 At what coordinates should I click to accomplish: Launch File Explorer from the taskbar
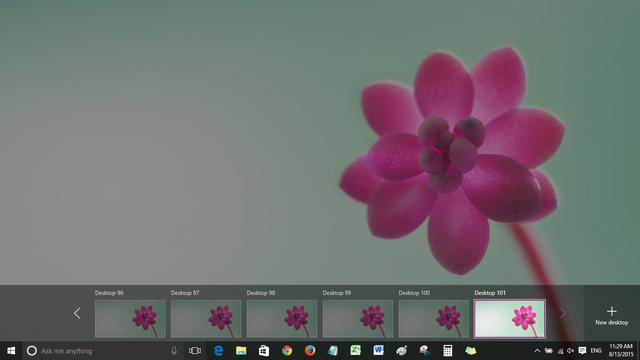[241, 351]
